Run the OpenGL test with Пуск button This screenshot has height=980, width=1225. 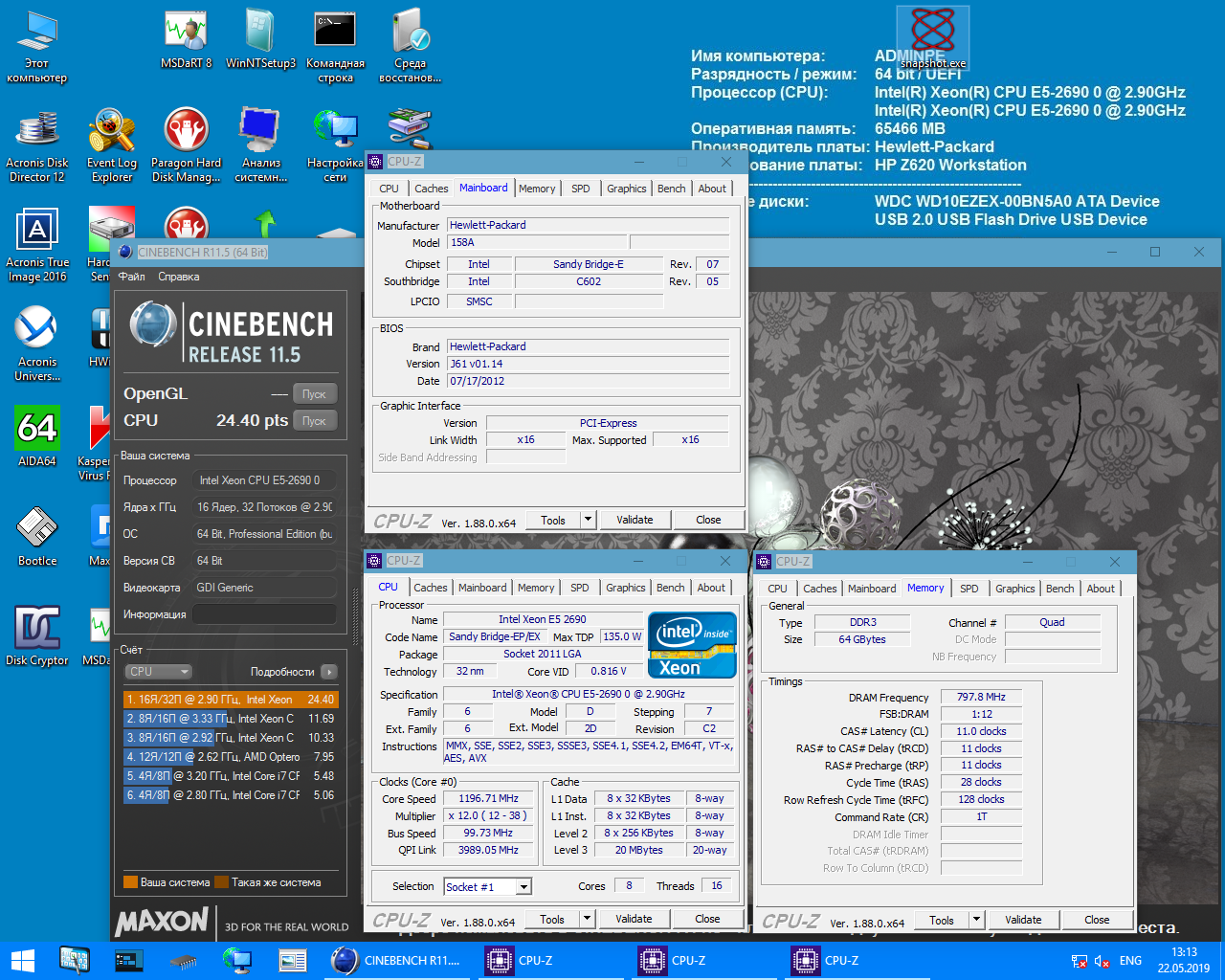coord(315,393)
